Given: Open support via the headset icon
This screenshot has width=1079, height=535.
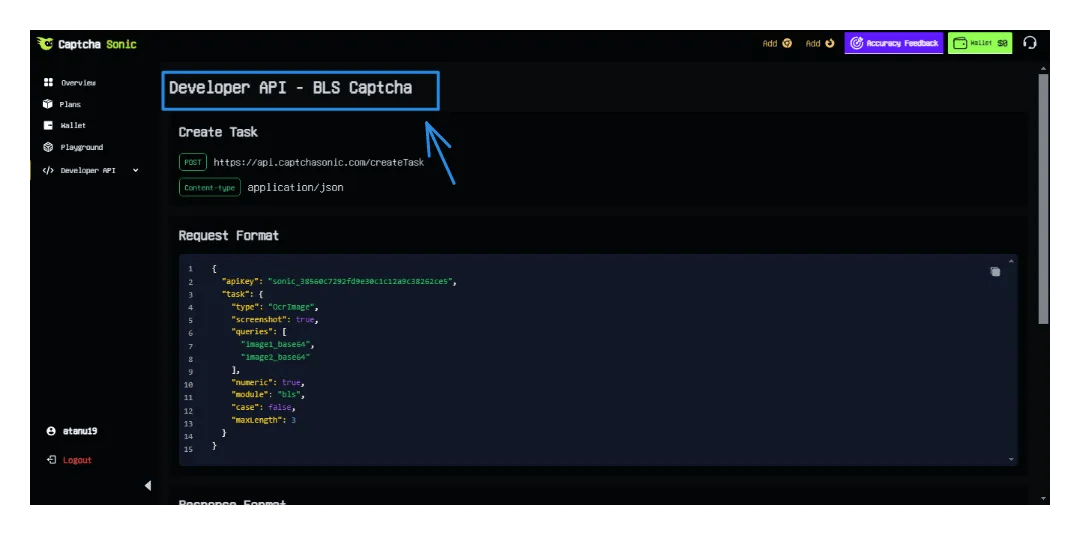Looking at the screenshot, I should coord(1030,43).
